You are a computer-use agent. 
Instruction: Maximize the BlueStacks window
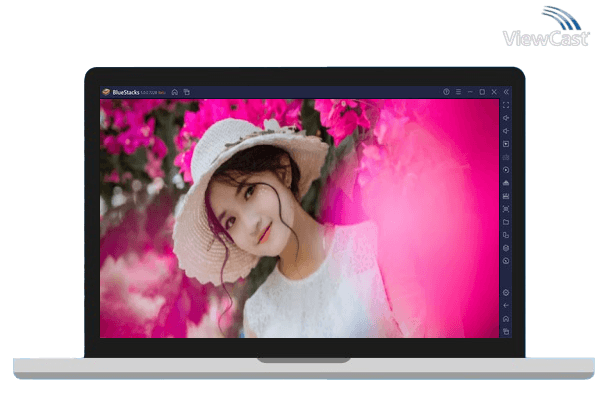[482, 92]
